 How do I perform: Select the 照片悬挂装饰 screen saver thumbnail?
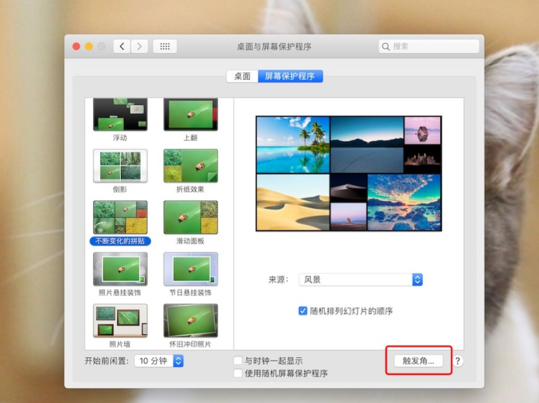tap(120, 269)
